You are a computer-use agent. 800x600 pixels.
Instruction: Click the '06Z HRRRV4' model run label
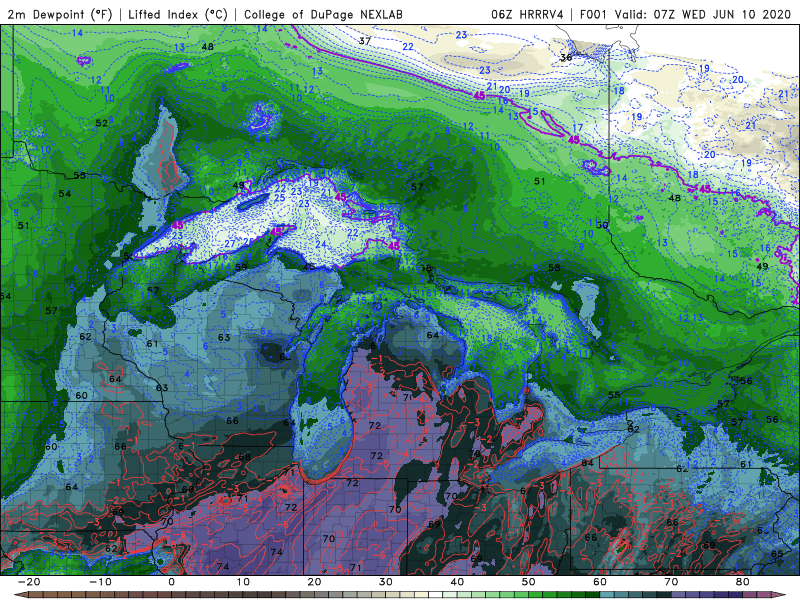click(527, 14)
